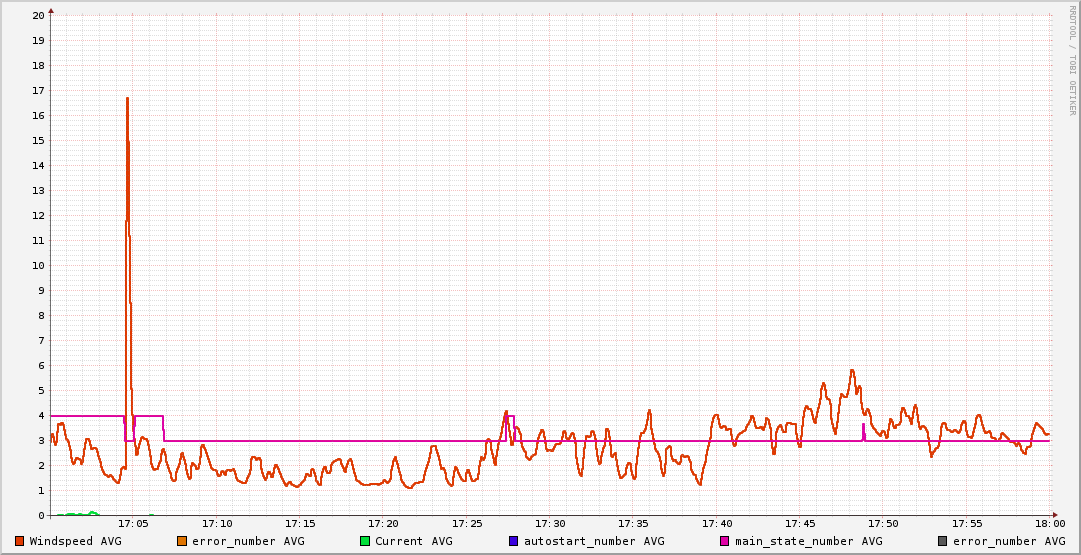This screenshot has width=1081, height=555.
Task: Click the orange error_number AVG legend swatch
Action: [x=182, y=541]
